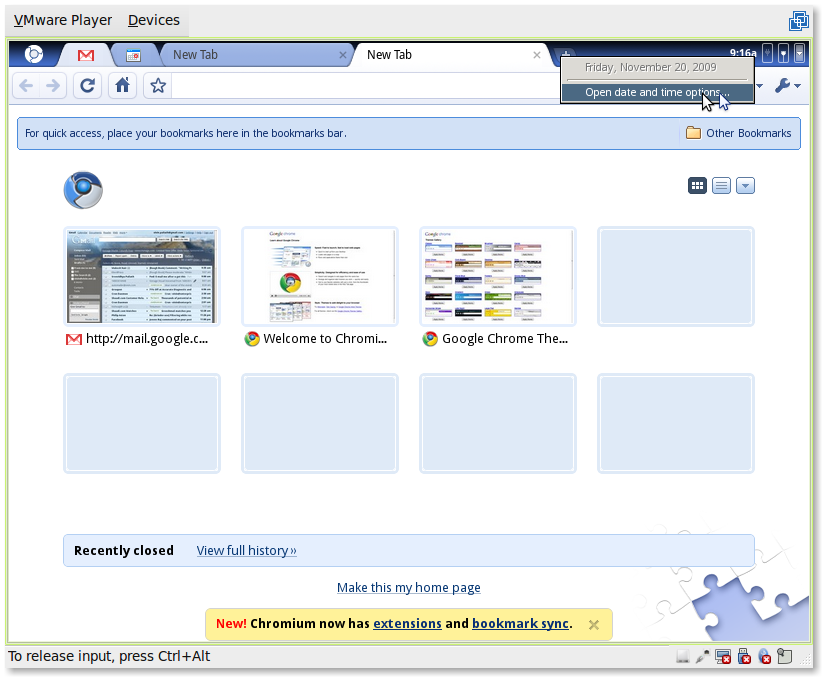Switch to thumbnail grid view
The image size is (822, 677).
(697, 185)
